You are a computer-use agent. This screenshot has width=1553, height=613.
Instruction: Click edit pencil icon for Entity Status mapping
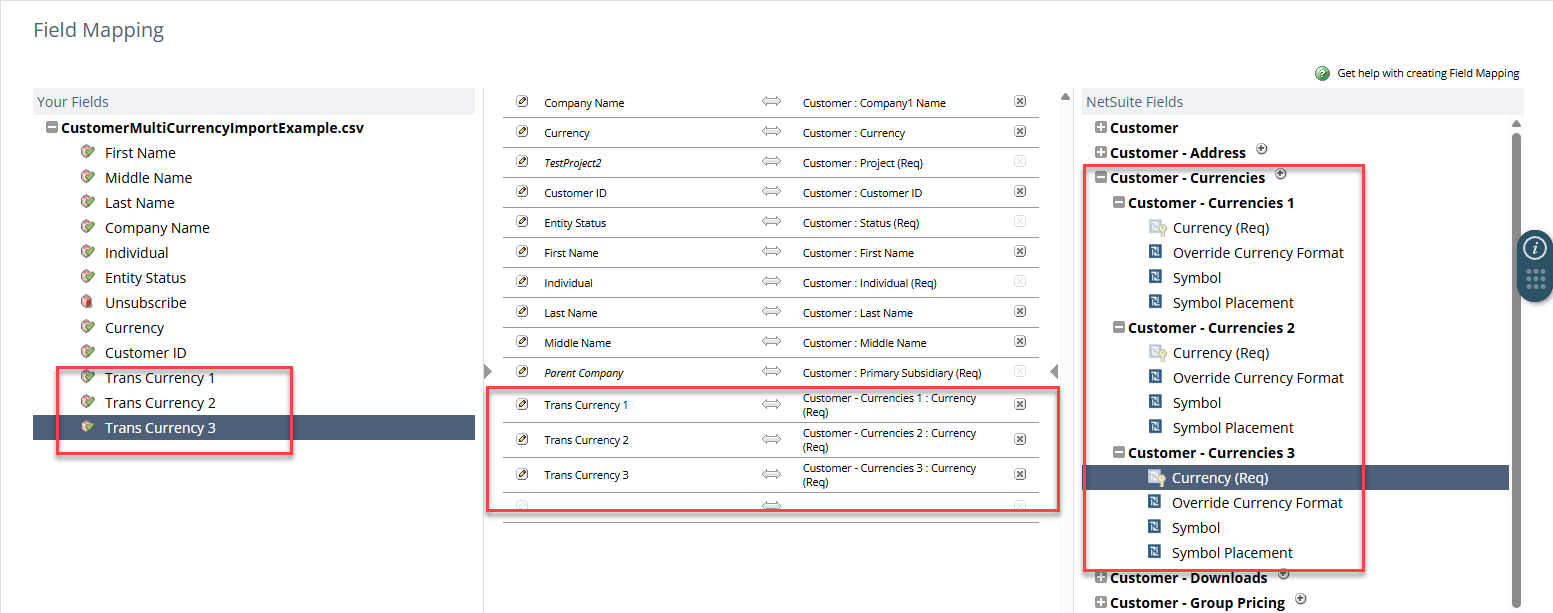(x=522, y=222)
